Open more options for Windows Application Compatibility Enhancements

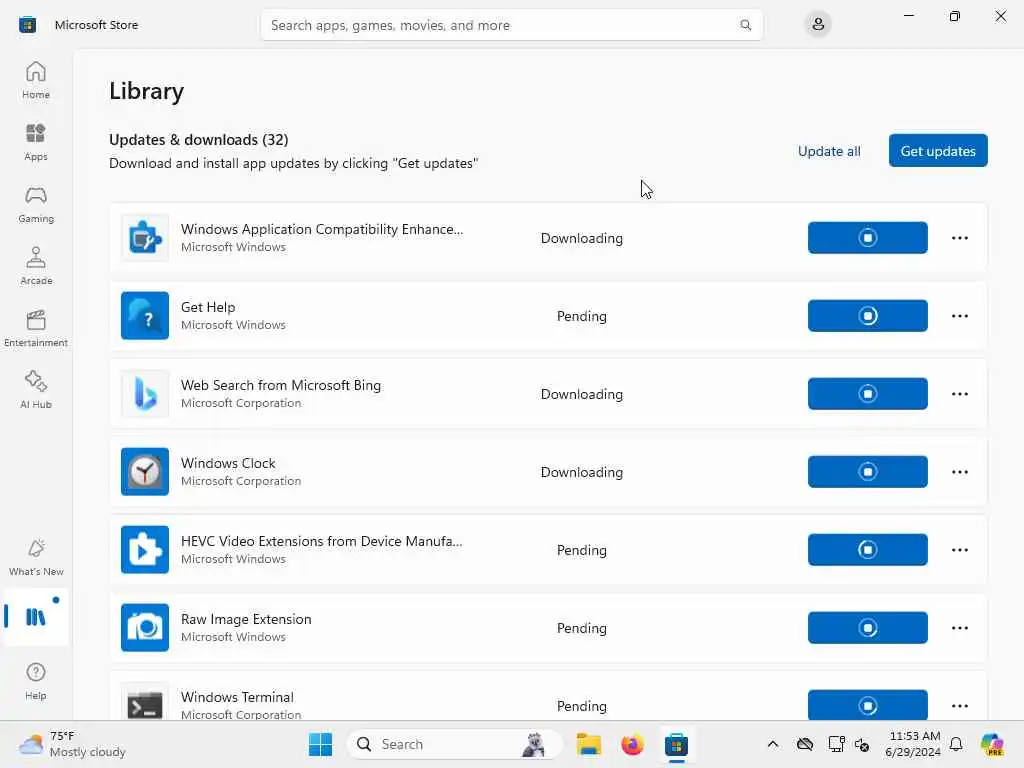point(959,238)
